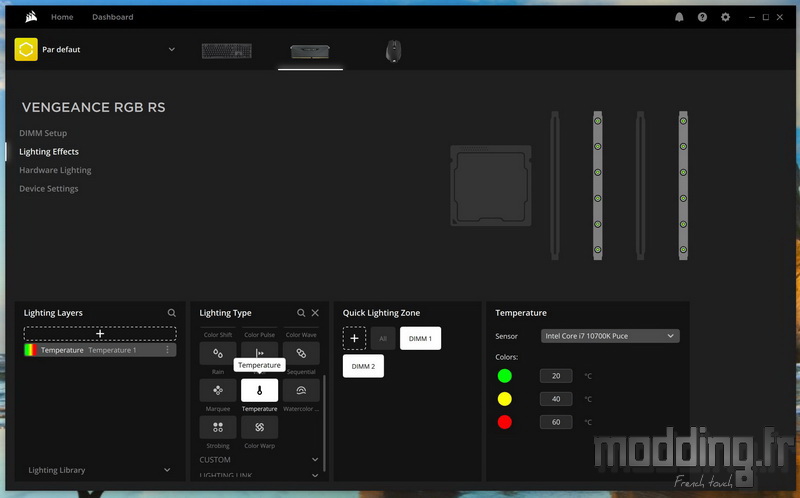Click the VENGEANCE RGB RS title
The image size is (800, 498).
(x=93, y=107)
